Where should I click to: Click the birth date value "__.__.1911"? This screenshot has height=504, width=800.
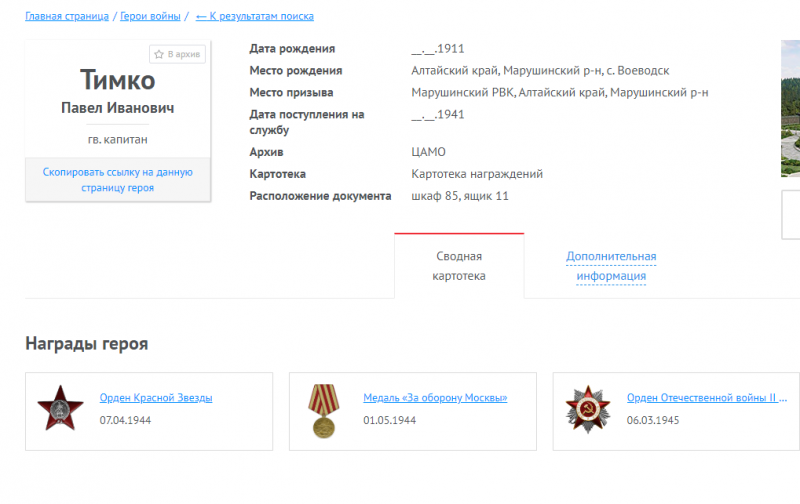coord(438,48)
